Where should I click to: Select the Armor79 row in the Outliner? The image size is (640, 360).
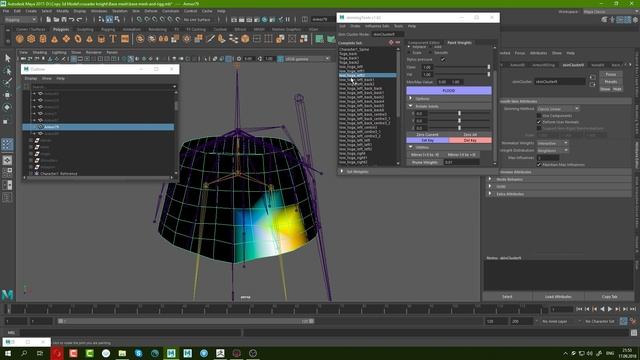[98, 127]
